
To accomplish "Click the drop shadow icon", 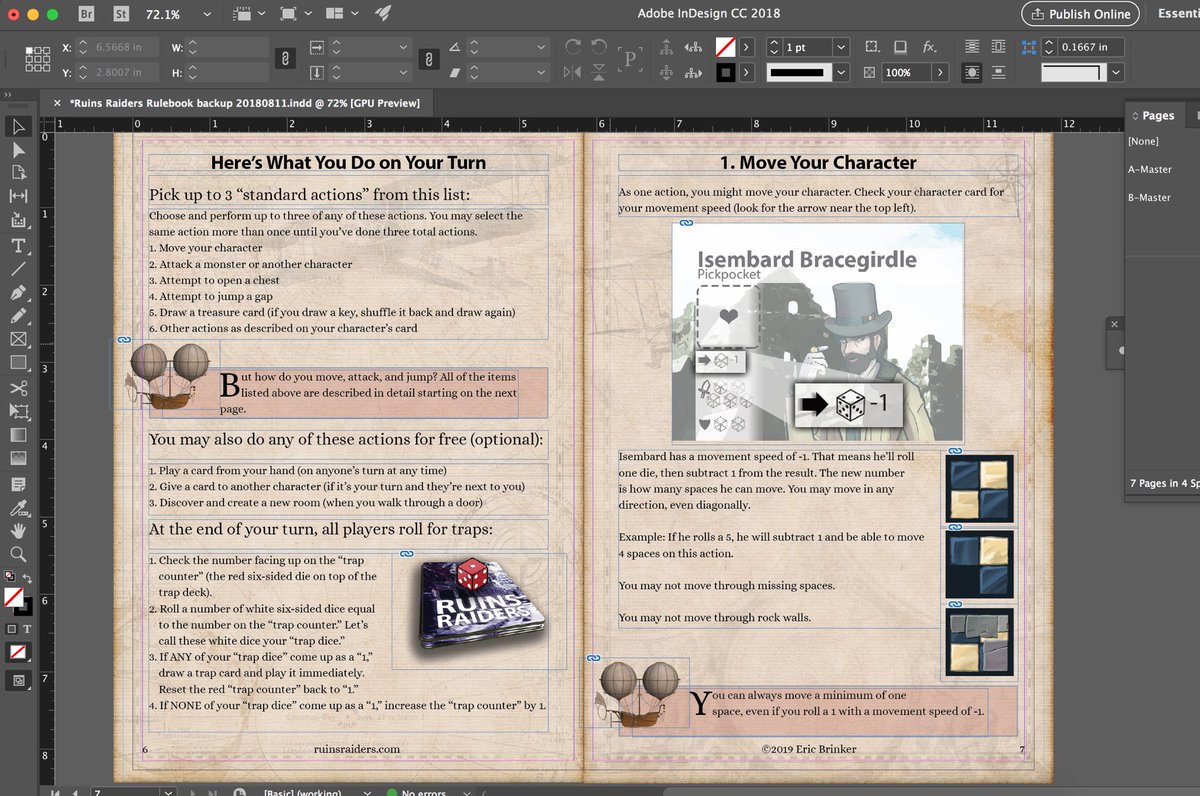I will [900, 46].
